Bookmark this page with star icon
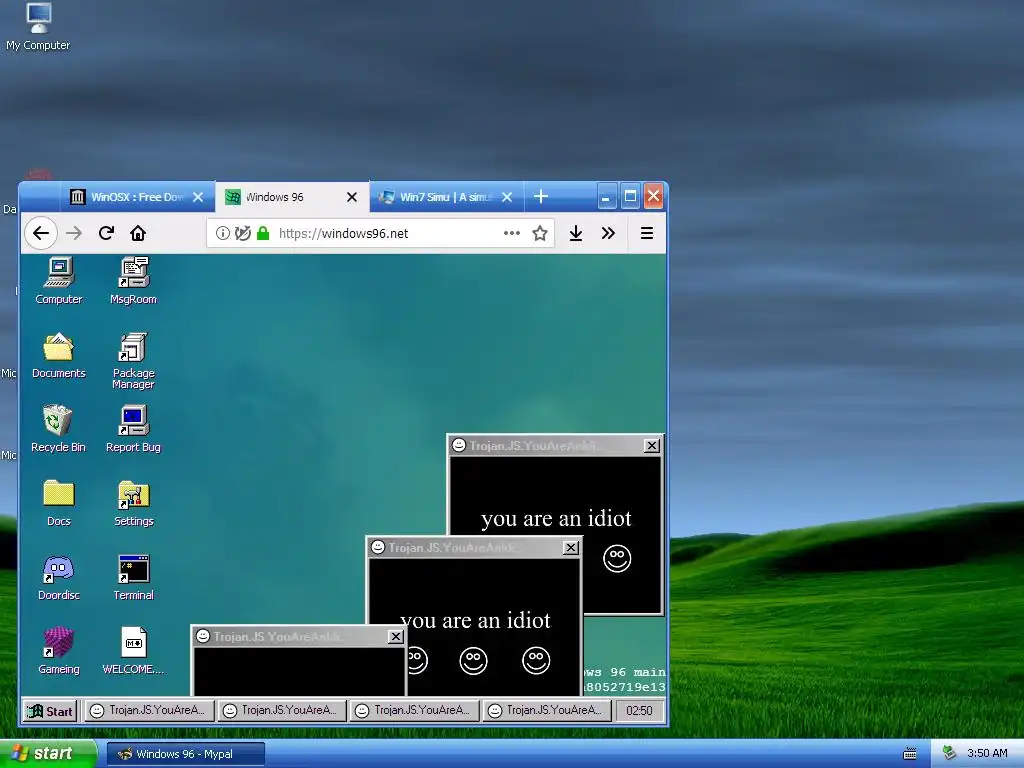Viewport: 1024px width, 768px height. 539,233
